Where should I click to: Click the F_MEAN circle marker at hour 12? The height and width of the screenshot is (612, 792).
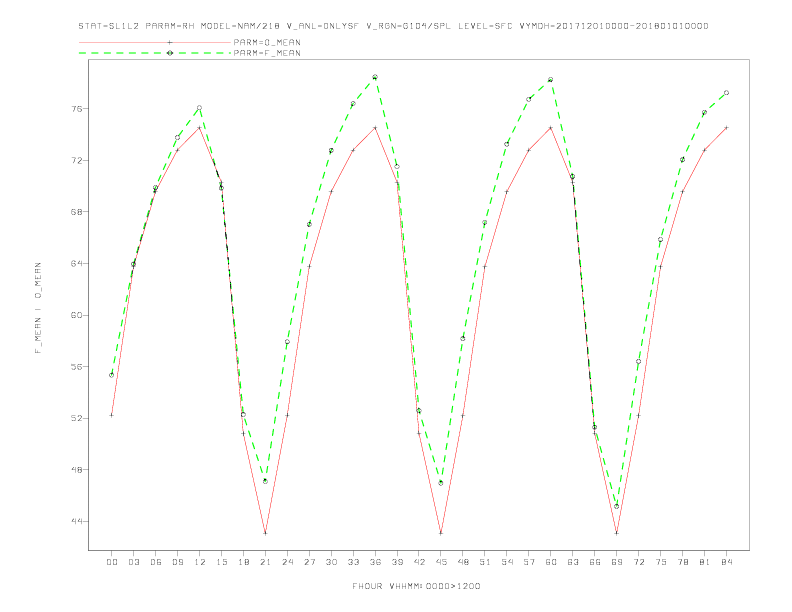200,108
